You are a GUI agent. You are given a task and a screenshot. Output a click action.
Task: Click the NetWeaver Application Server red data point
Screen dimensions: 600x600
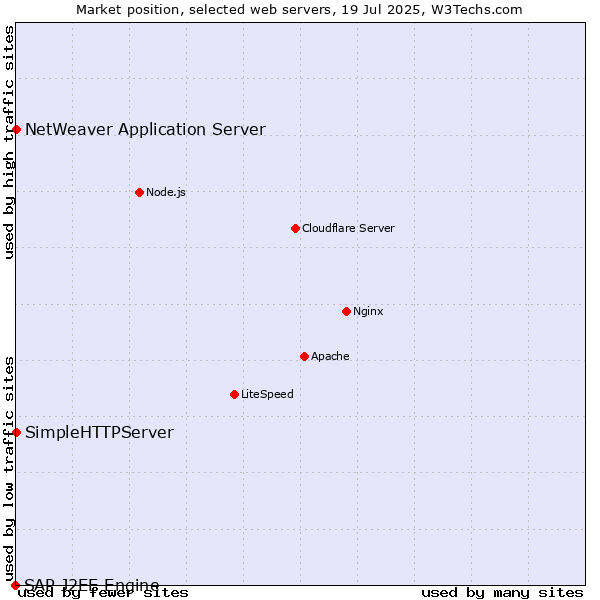coord(16,130)
